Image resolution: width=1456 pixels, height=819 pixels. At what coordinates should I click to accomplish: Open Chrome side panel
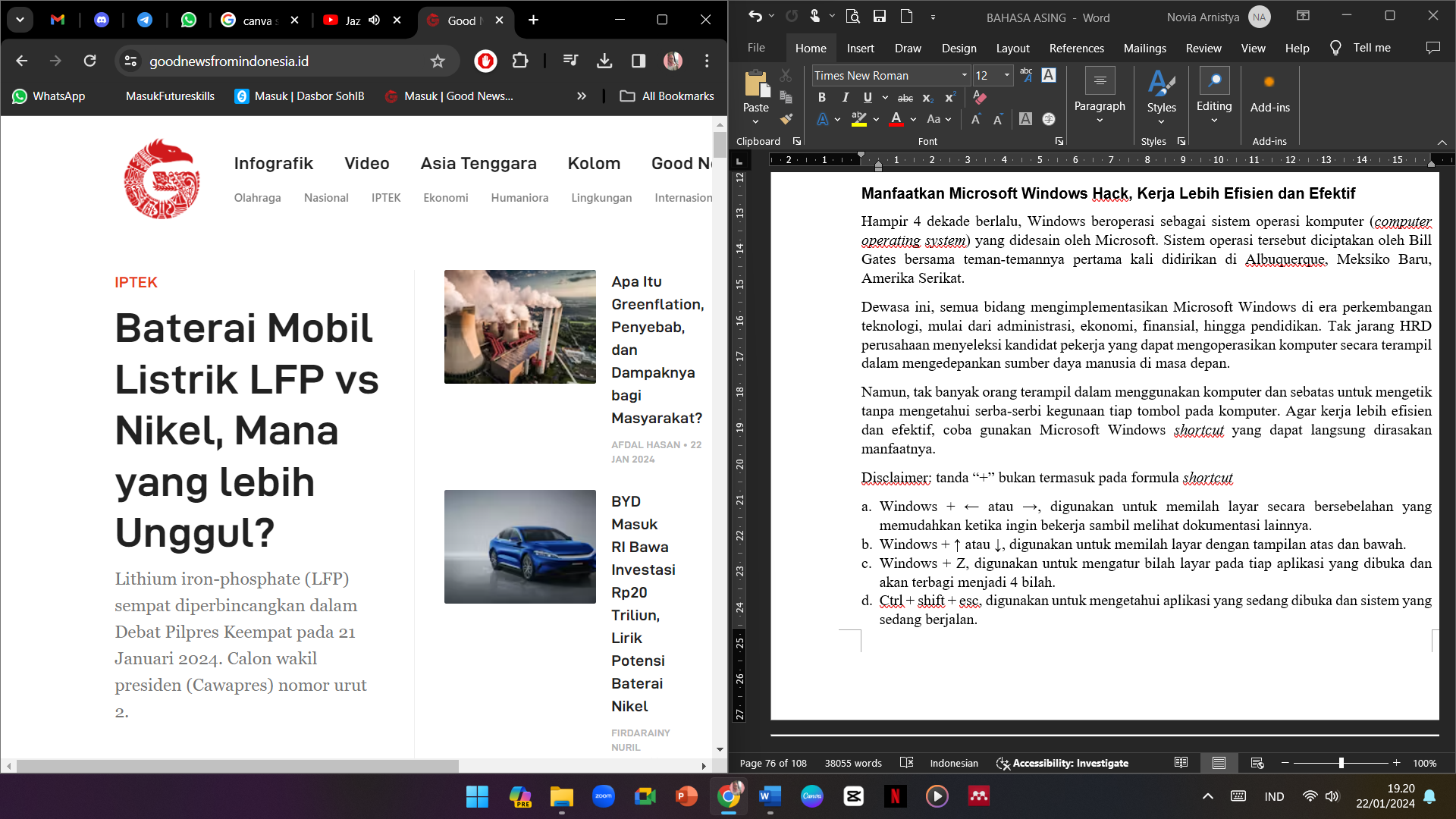(x=639, y=61)
